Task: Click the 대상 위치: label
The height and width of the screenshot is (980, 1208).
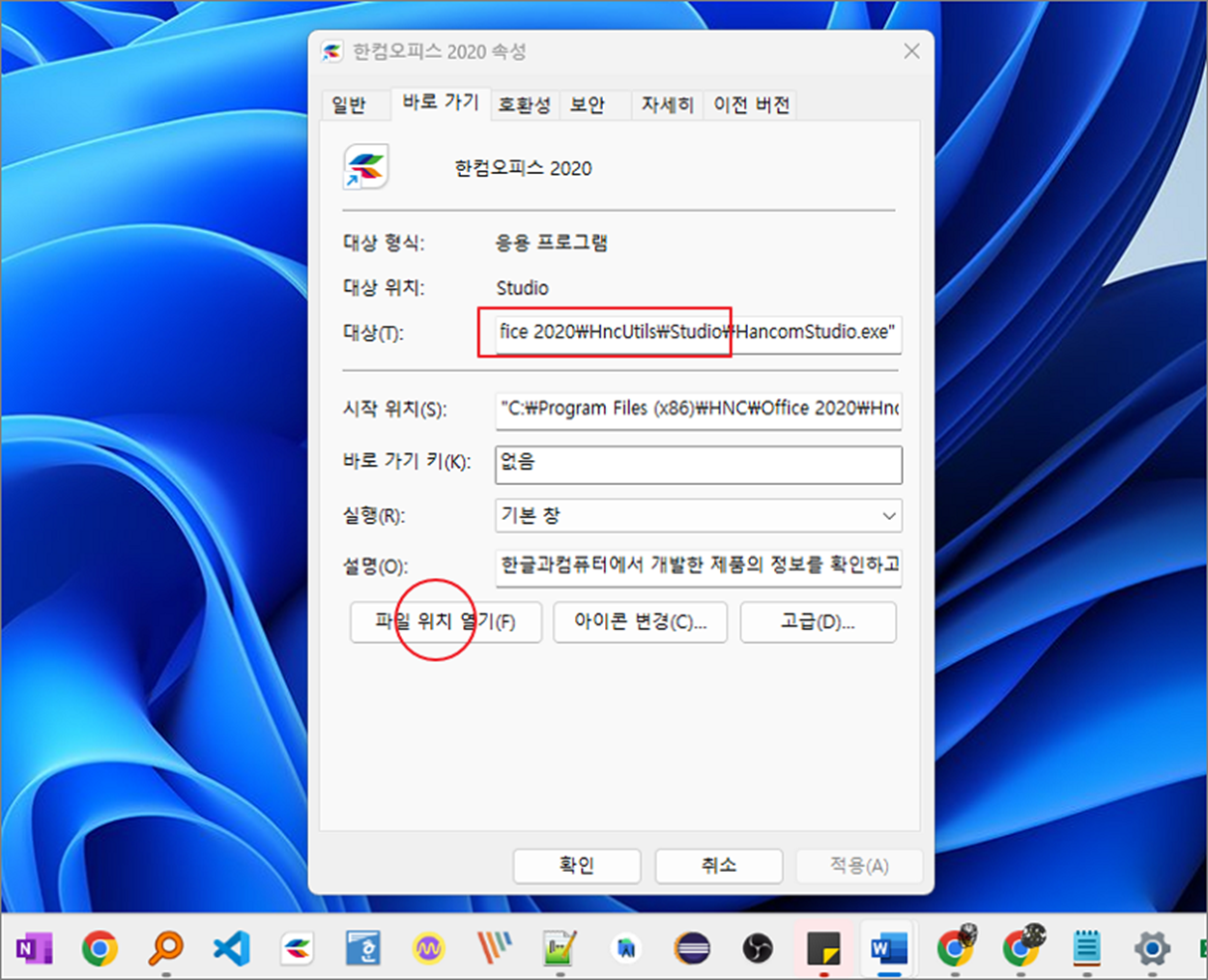Action: [x=384, y=288]
